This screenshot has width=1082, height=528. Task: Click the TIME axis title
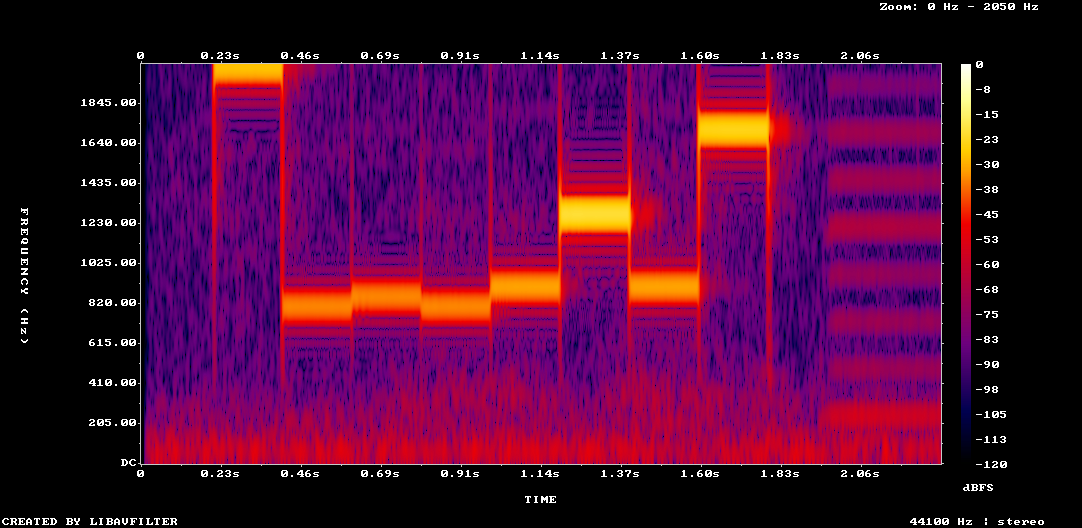pos(540,499)
